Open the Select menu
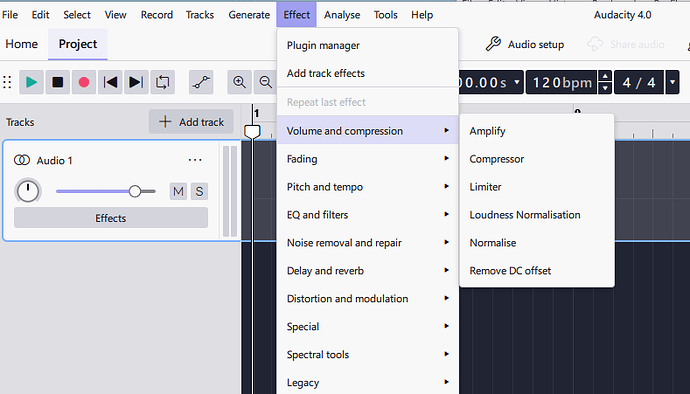 [77, 15]
